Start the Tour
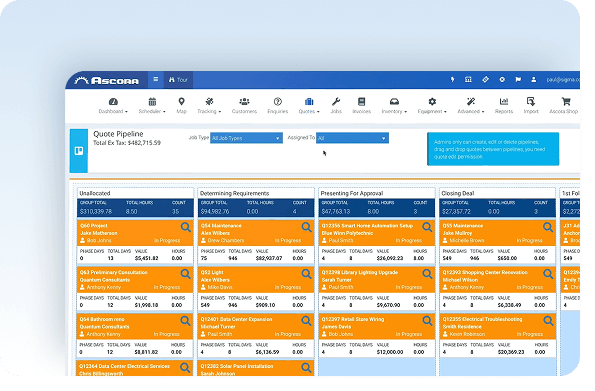The height and width of the screenshot is (391, 595). (178, 80)
